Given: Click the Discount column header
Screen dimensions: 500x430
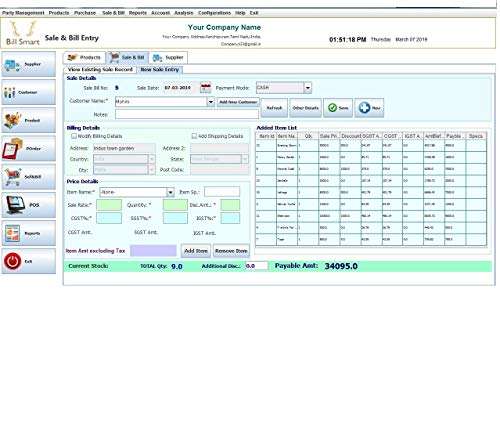Looking at the screenshot, I should [350, 136].
